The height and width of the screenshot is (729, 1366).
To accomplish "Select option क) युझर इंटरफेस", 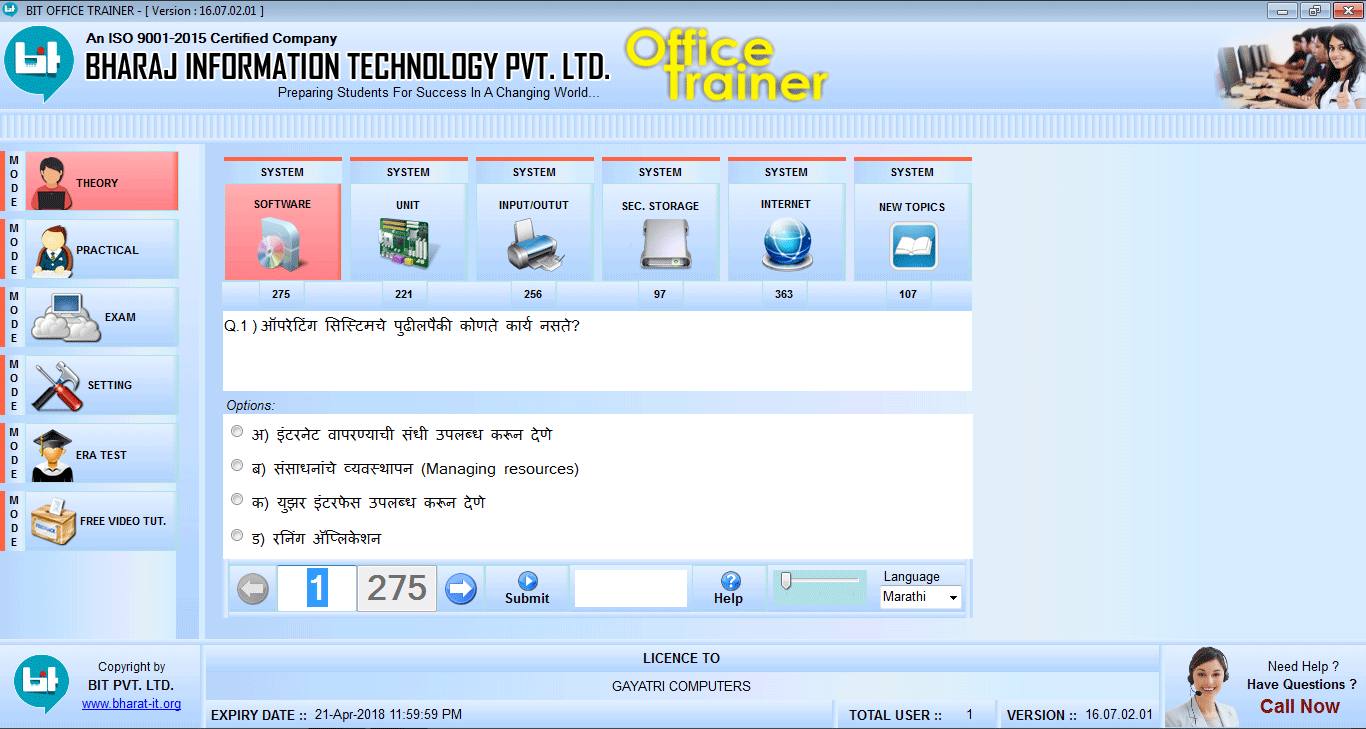I will coord(237,500).
